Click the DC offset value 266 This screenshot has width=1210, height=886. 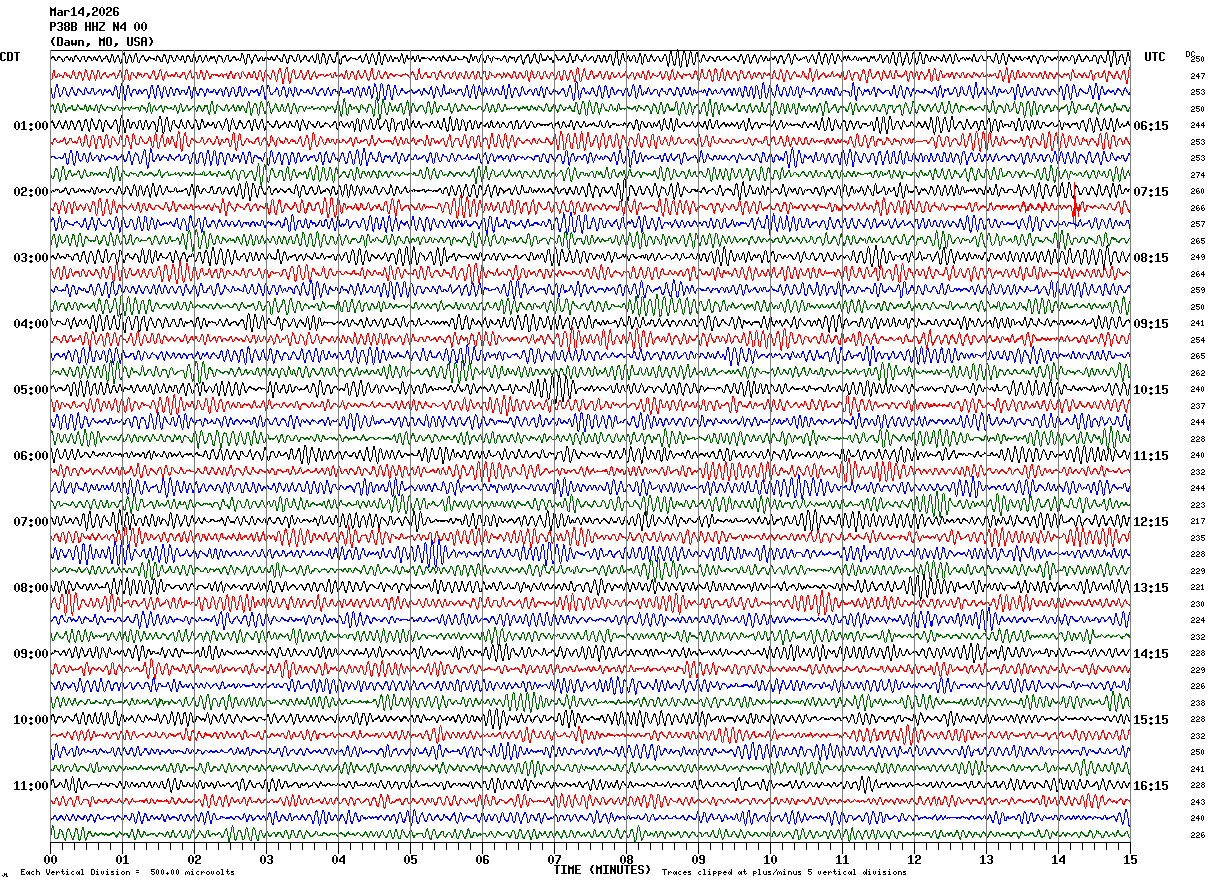click(1197, 208)
